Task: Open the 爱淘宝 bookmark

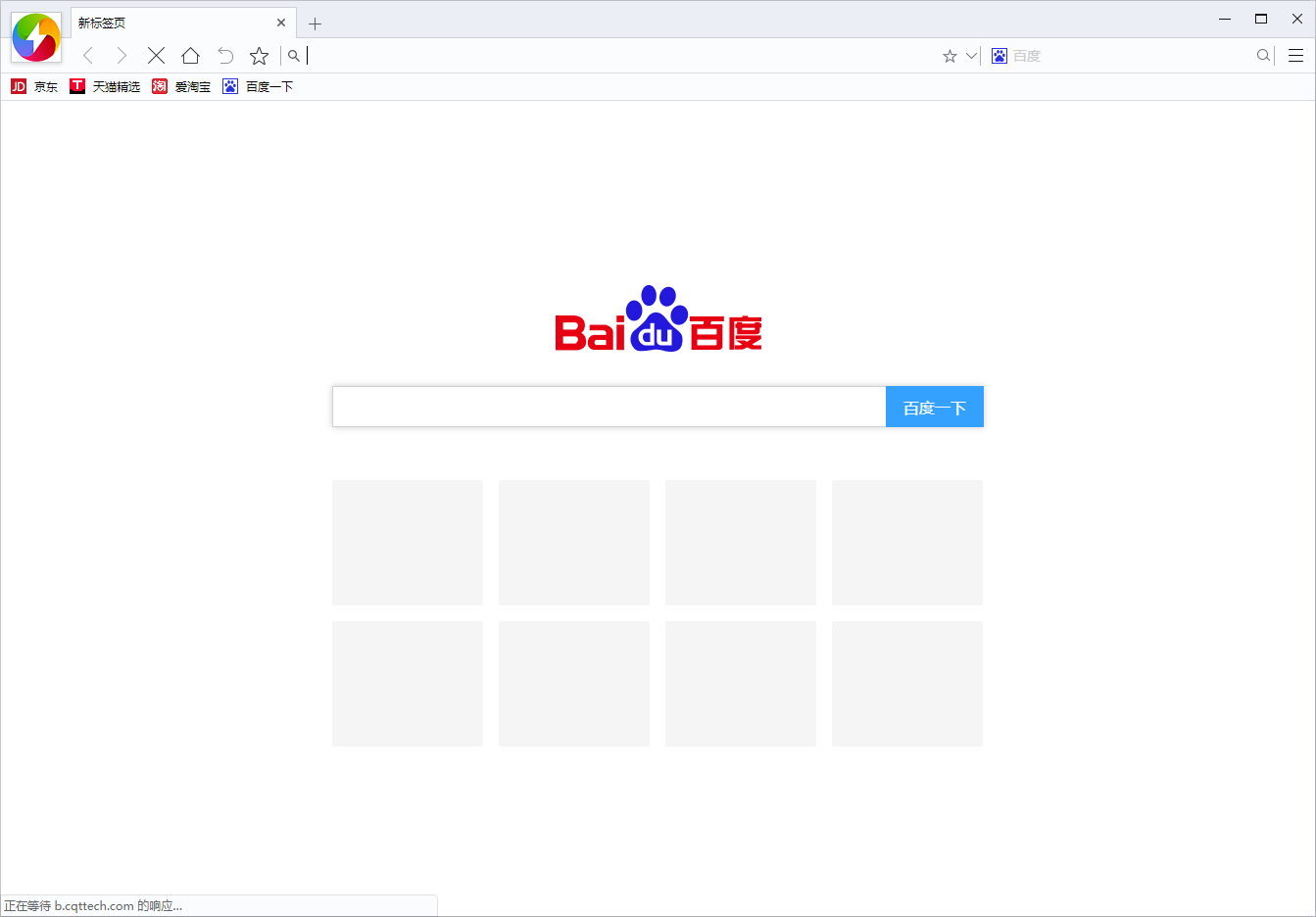Action: pos(181,86)
